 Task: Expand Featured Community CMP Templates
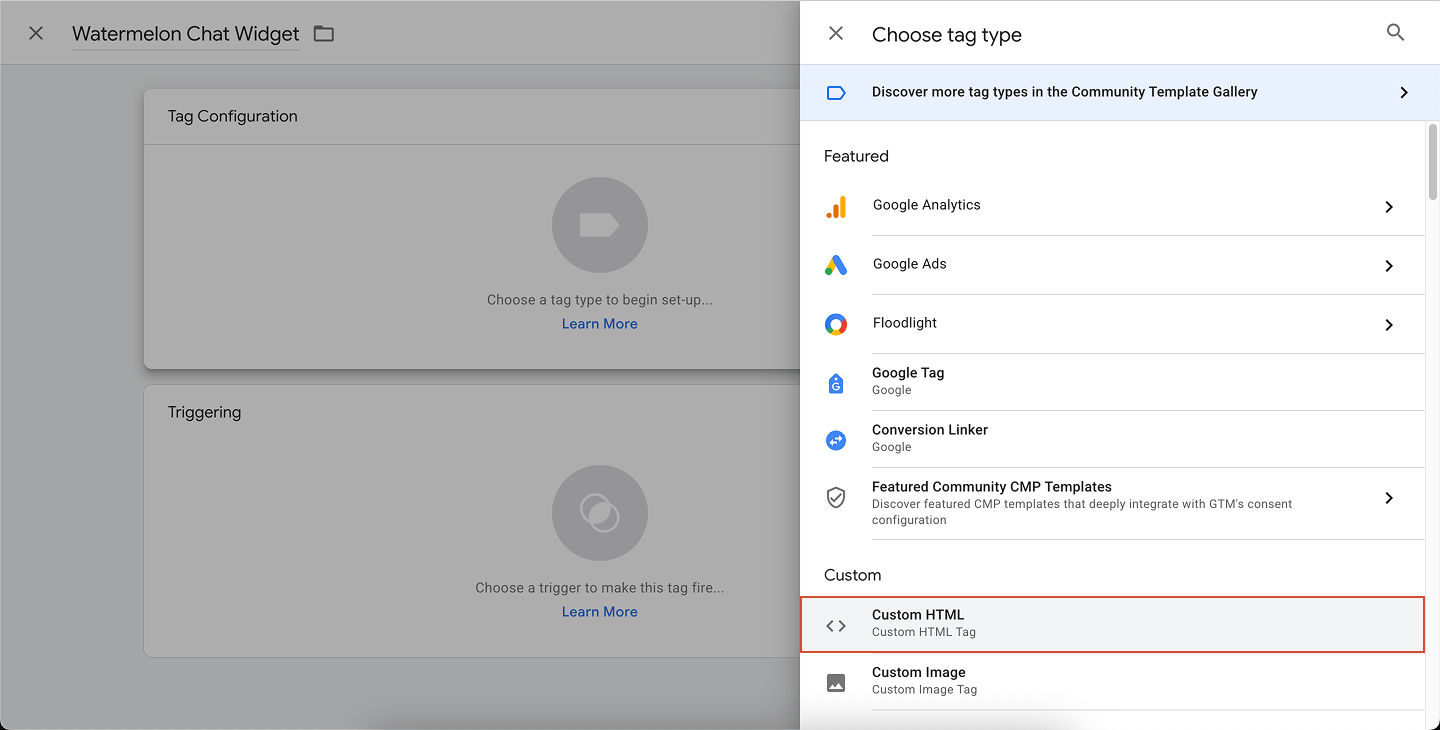[1389, 498]
